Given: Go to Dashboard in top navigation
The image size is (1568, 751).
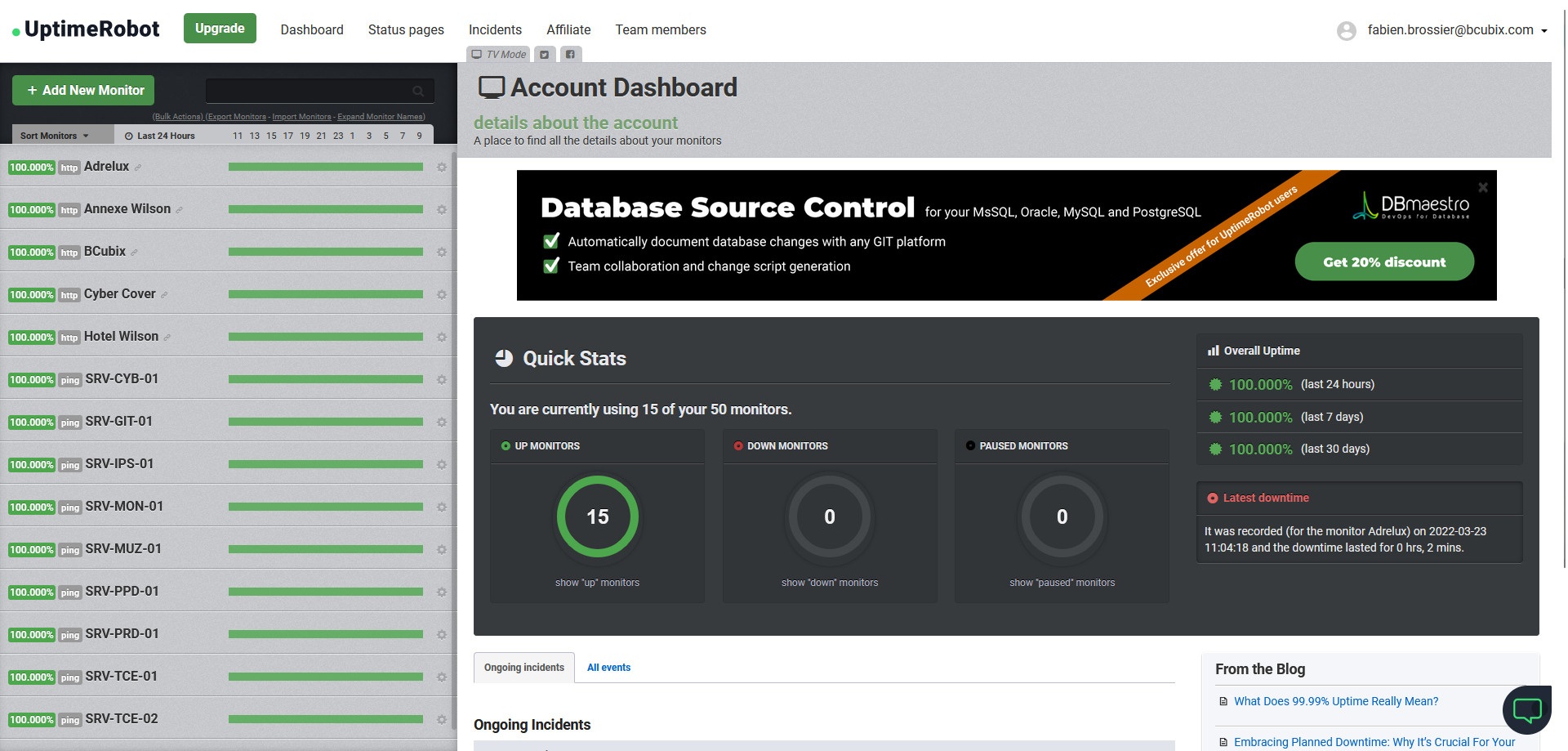Looking at the screenshot, I should 312,30.
